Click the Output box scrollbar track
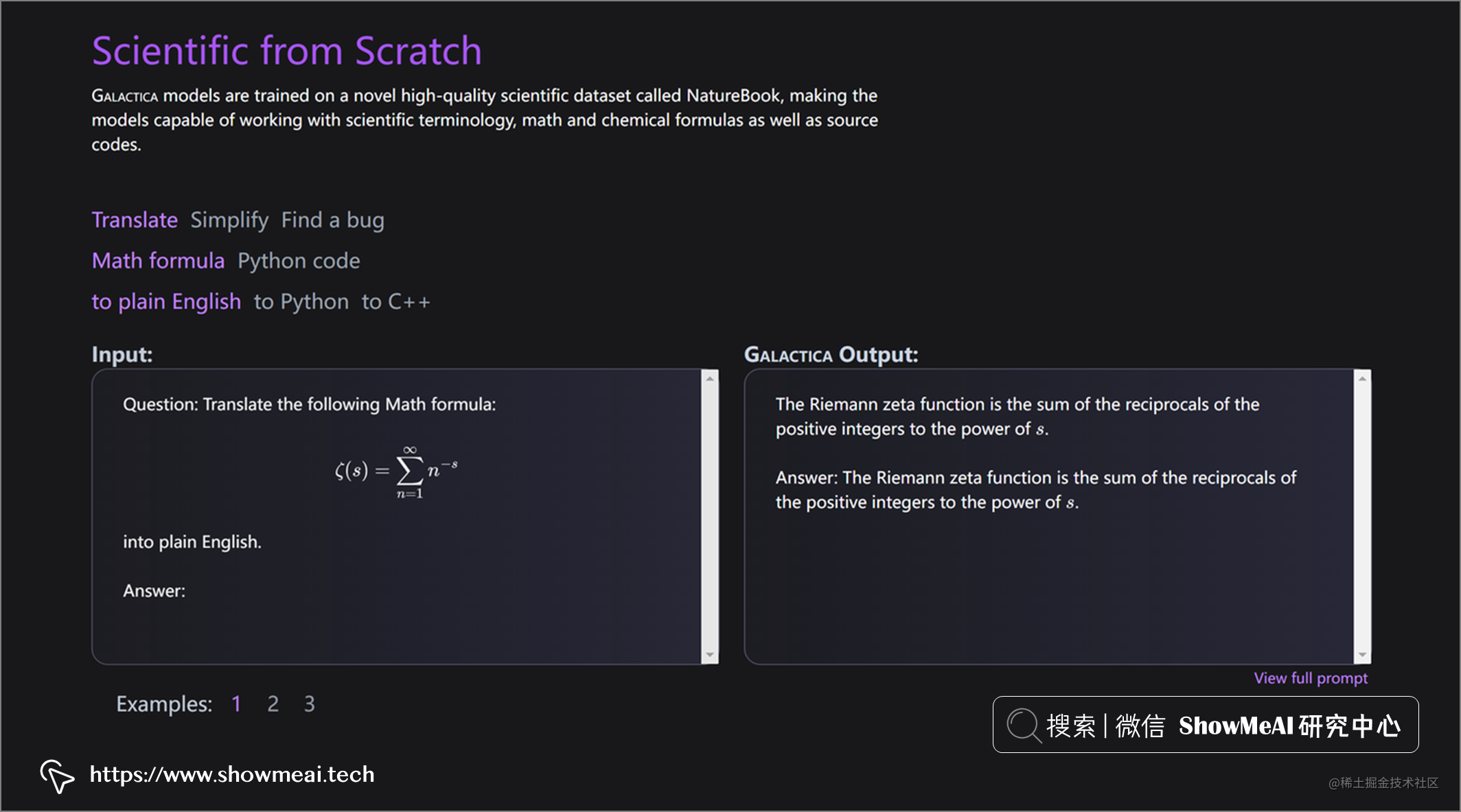The height and width of the screenshot is (812, 1461). click(1363, 517)
